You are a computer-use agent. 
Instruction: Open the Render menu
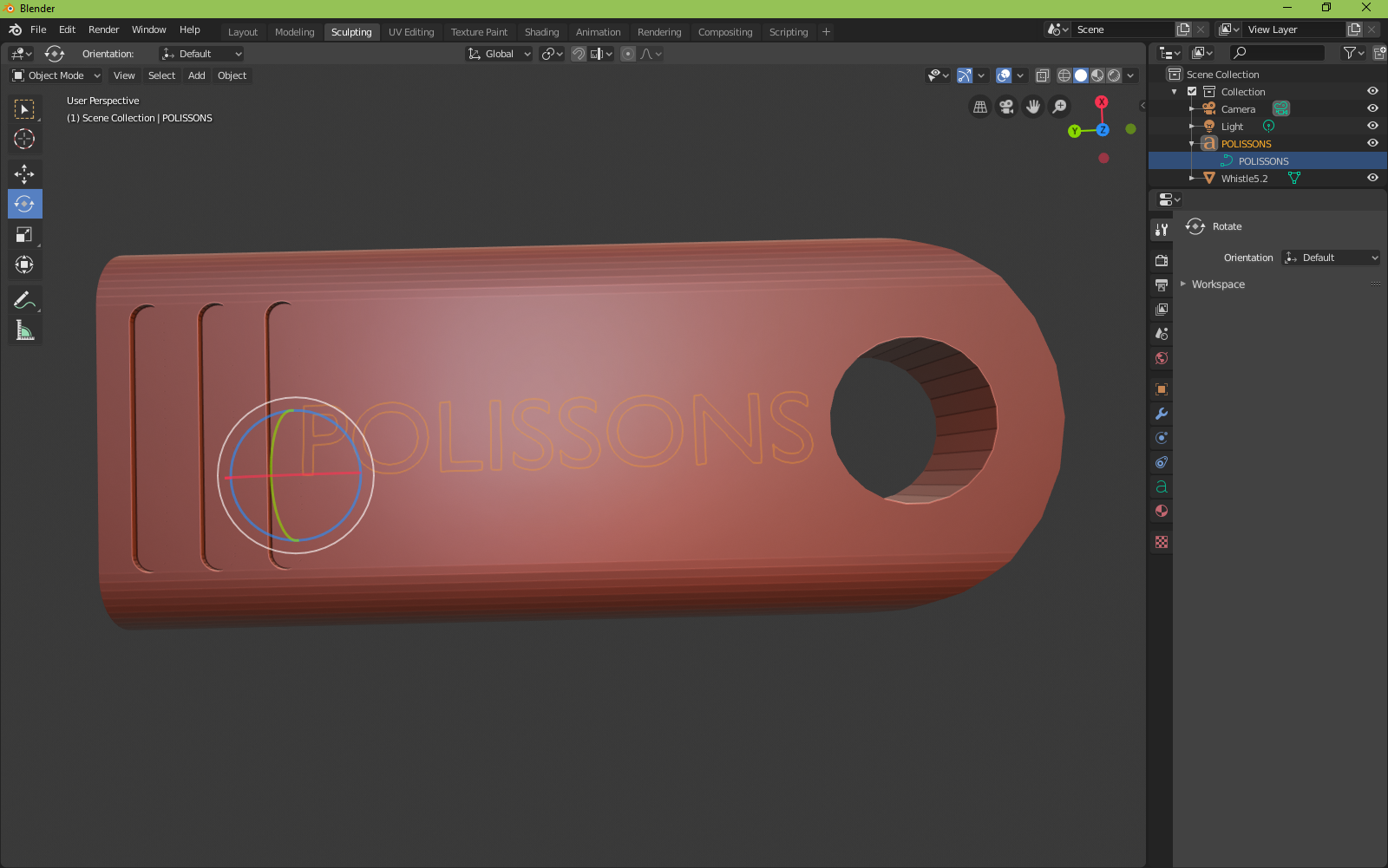click(x=103, y=29)
